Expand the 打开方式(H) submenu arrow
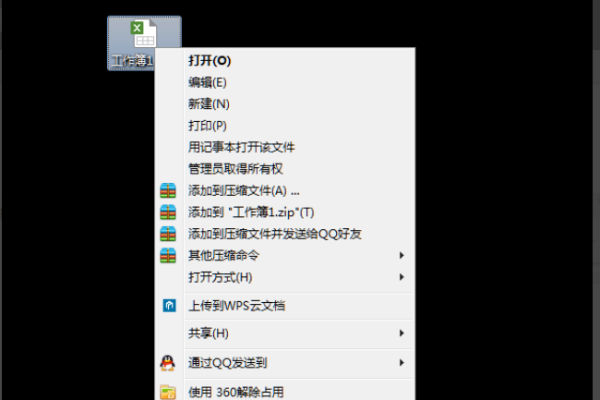The image size is (600, 400). (401, 277)
